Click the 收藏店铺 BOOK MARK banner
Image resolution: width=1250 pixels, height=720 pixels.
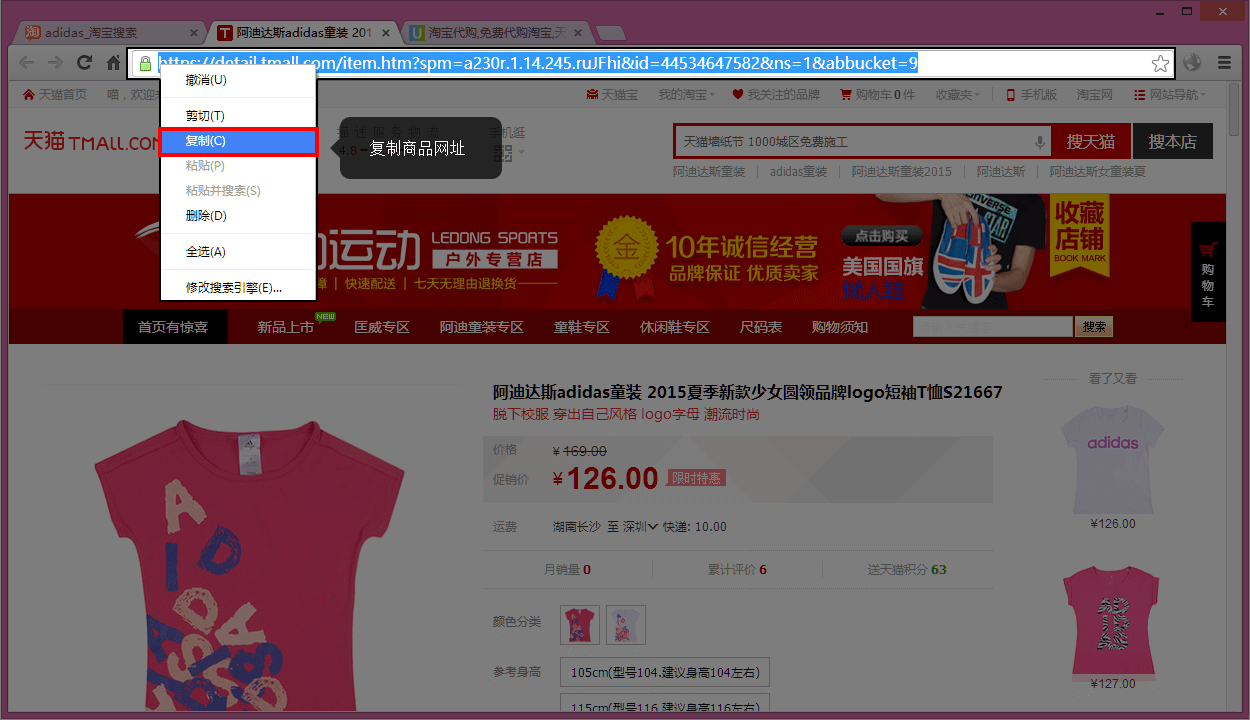point(1080,234)
